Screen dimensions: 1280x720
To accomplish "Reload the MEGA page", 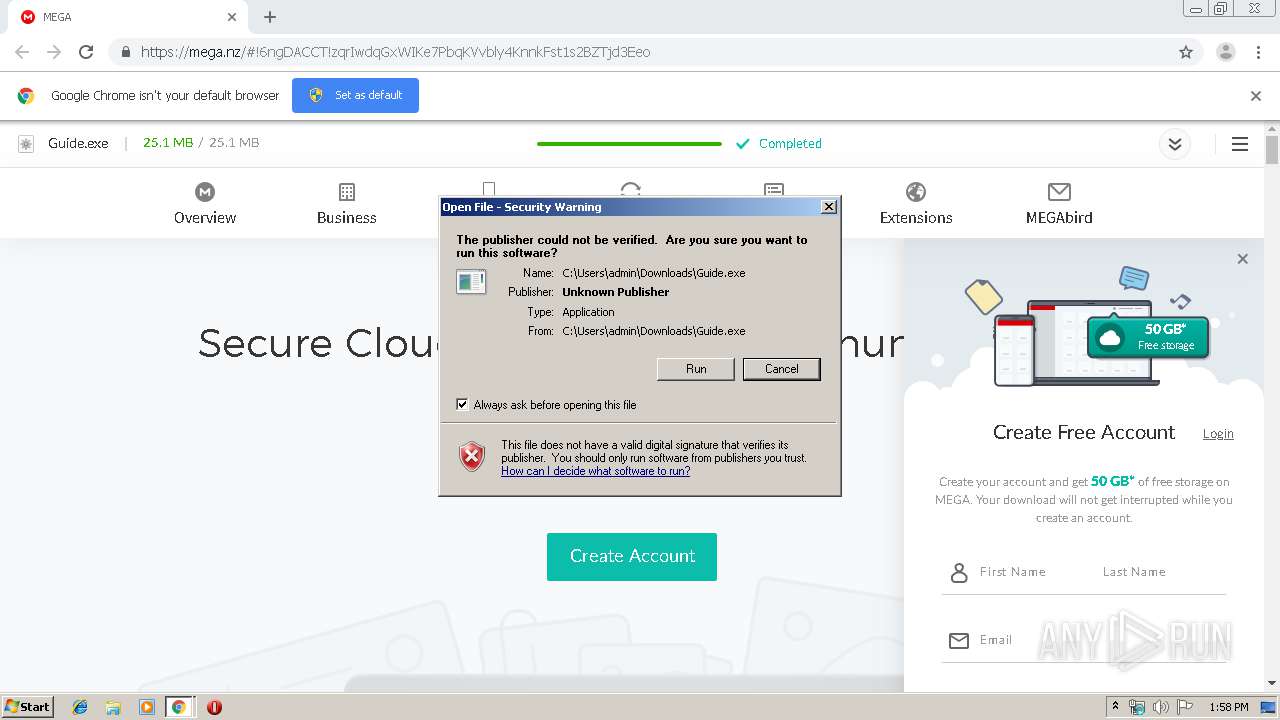I will [x=86, y=52].
